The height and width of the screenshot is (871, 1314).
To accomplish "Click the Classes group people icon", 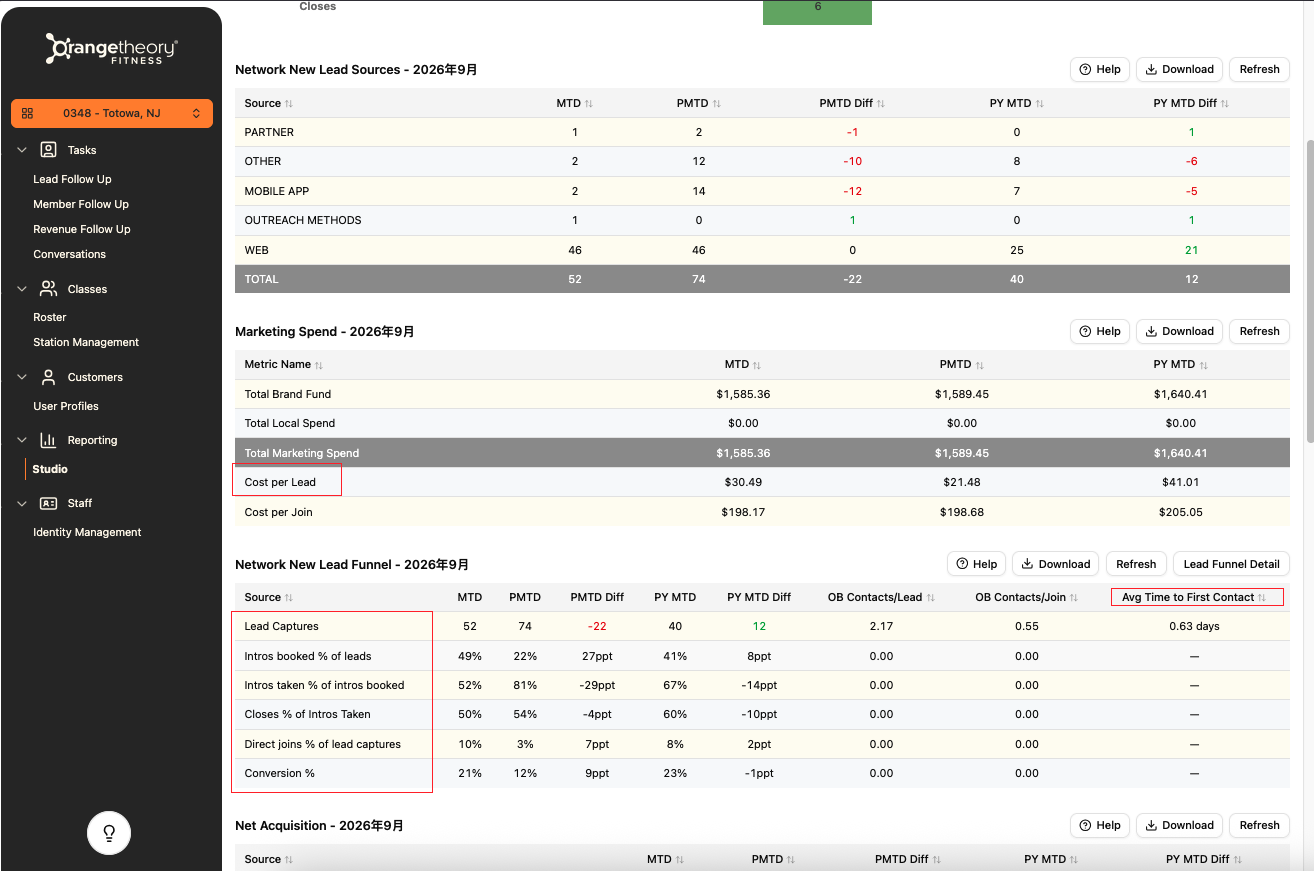I will (x=48, y=289).
